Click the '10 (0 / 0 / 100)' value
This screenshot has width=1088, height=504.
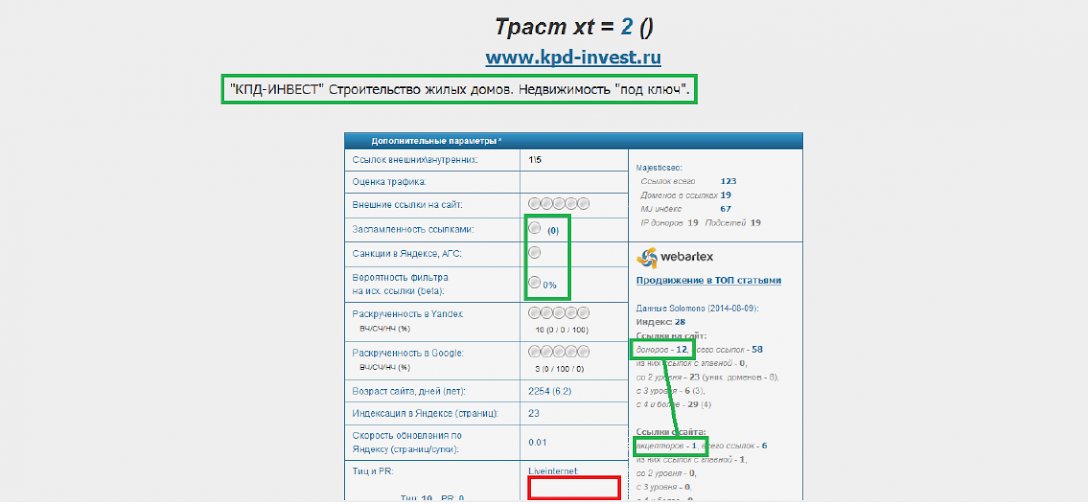562,329
